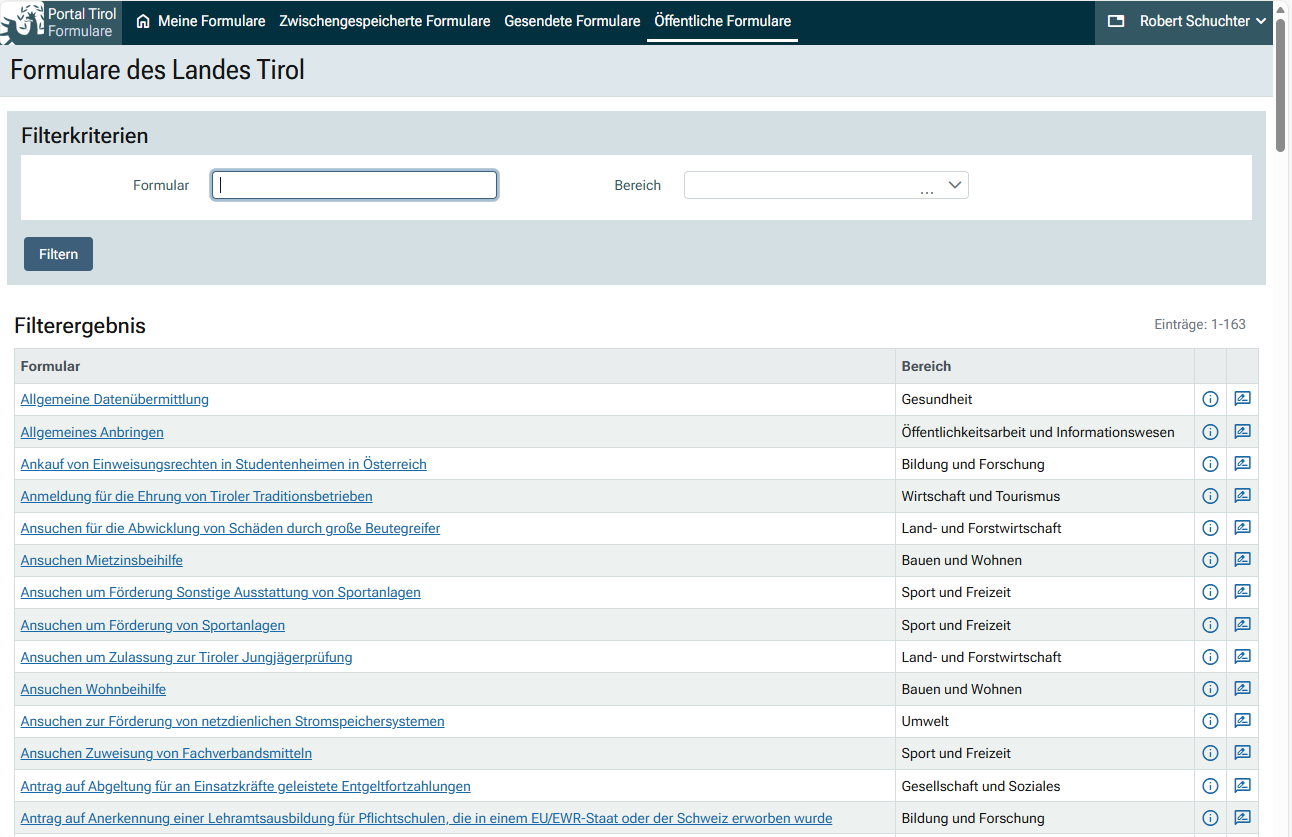The width and height of the screenshot is (1292, 837).
Task: Expand the Bereich dropdown filter
Action: point(826,185)
